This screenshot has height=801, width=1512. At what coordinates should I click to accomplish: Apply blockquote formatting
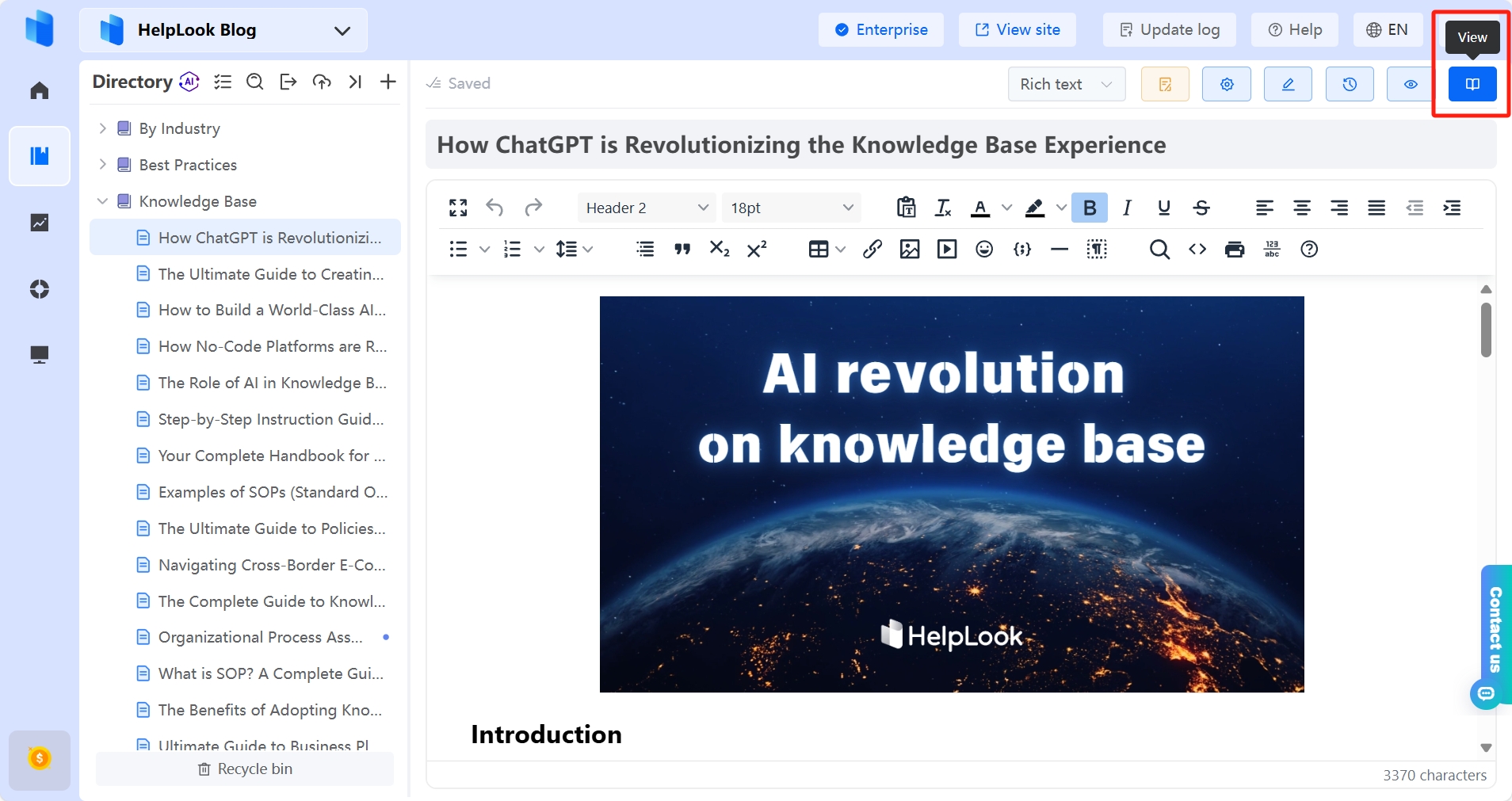[x=682, y=250]
